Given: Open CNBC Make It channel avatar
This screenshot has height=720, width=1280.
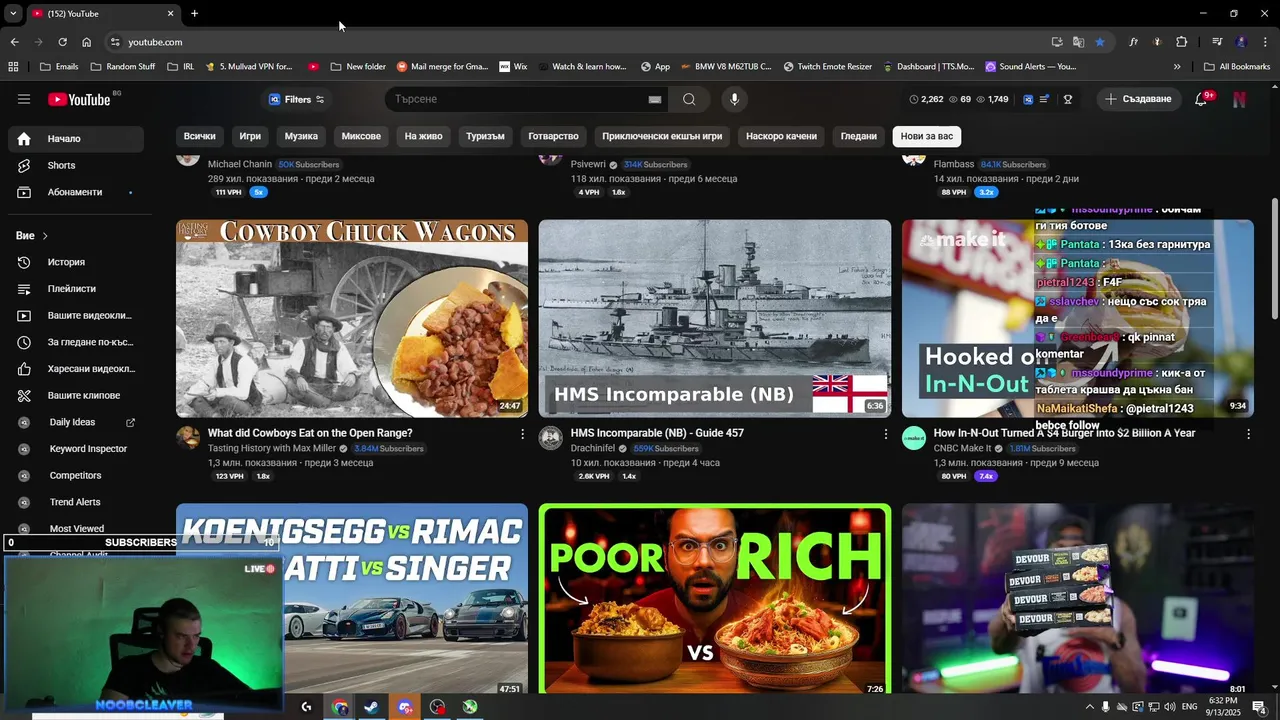Looking at the screenshot, I should (914, 438).
